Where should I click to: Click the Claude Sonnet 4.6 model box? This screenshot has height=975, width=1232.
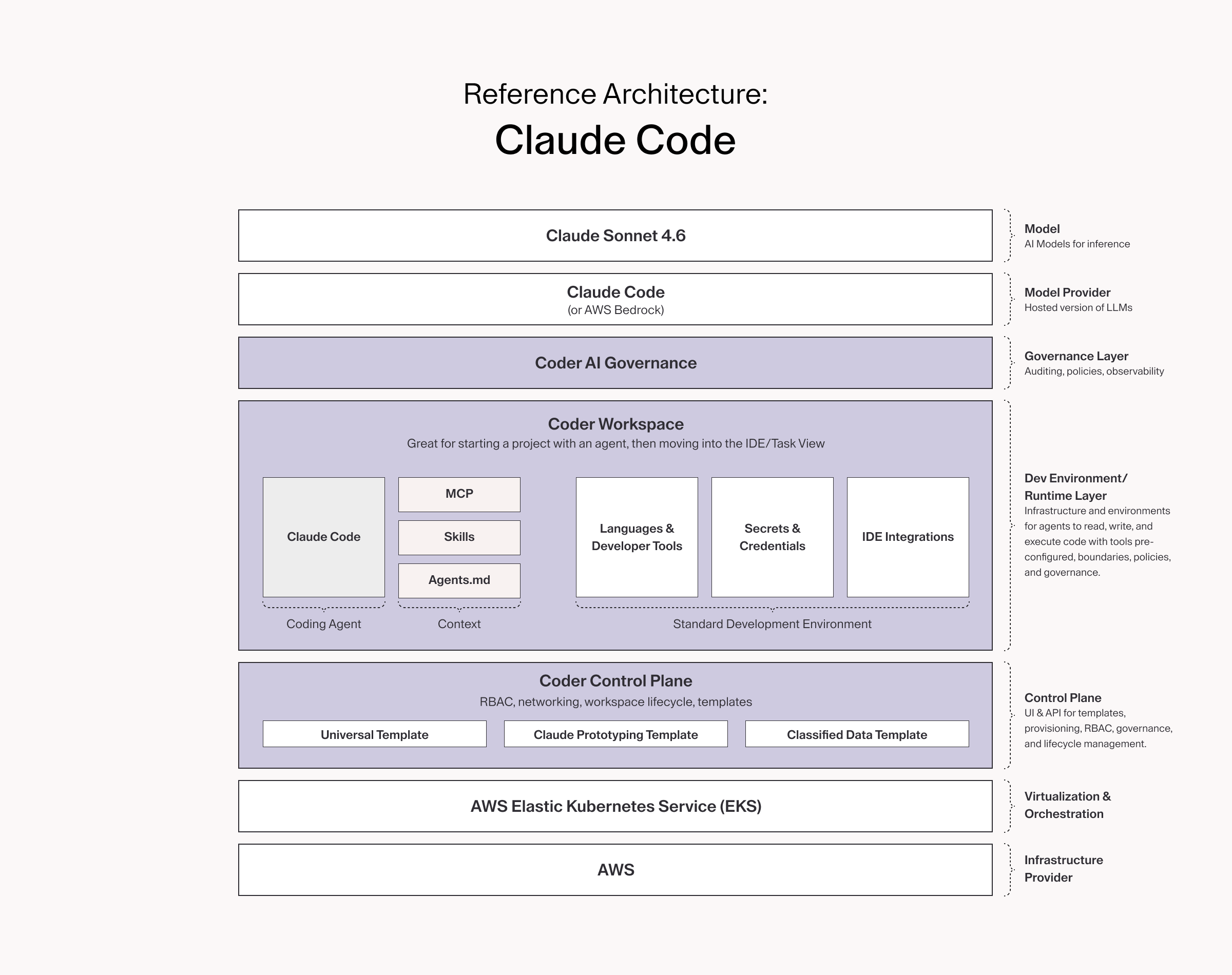(x=615, y=236)
